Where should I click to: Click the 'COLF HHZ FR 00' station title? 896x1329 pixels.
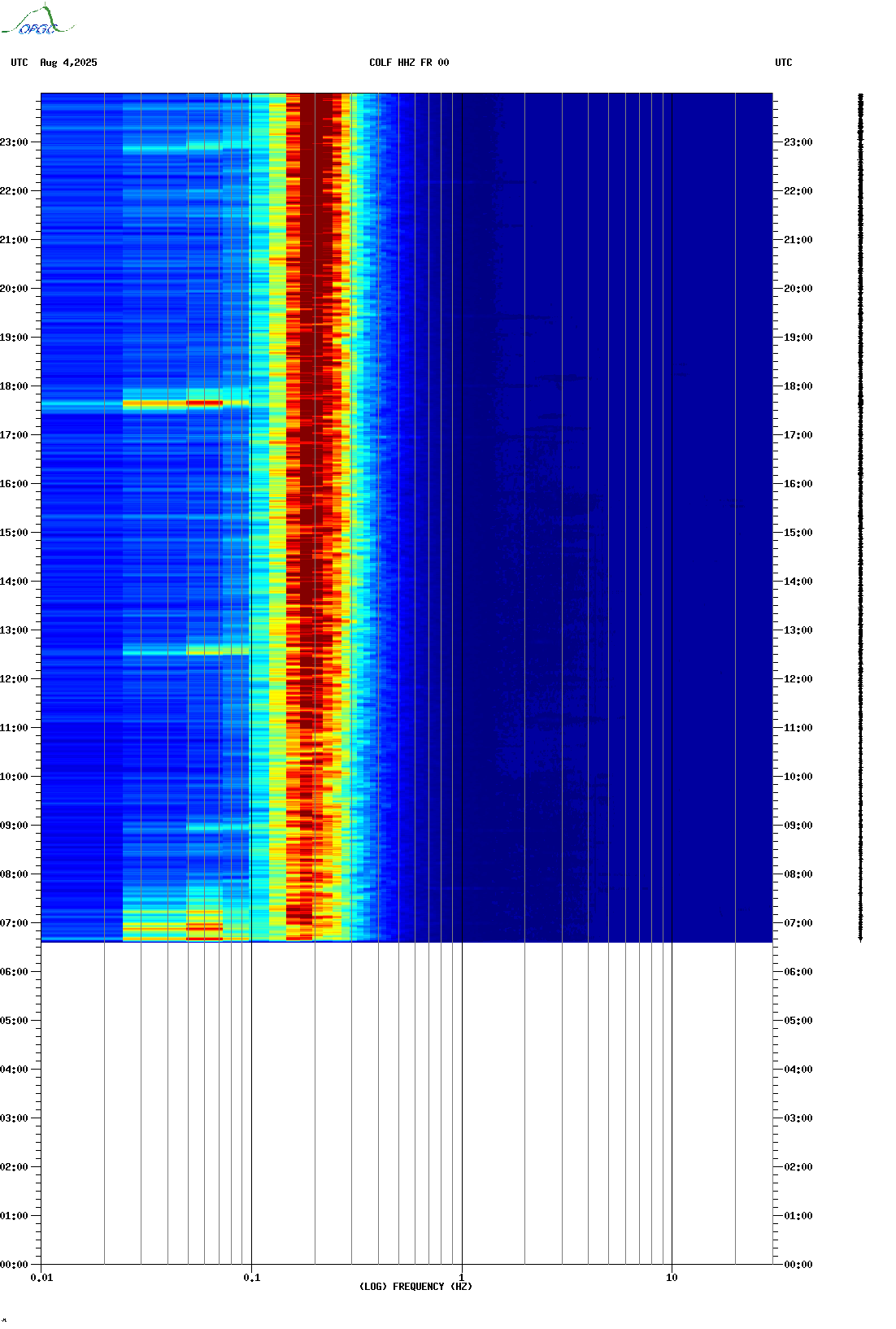coord(409,63)
